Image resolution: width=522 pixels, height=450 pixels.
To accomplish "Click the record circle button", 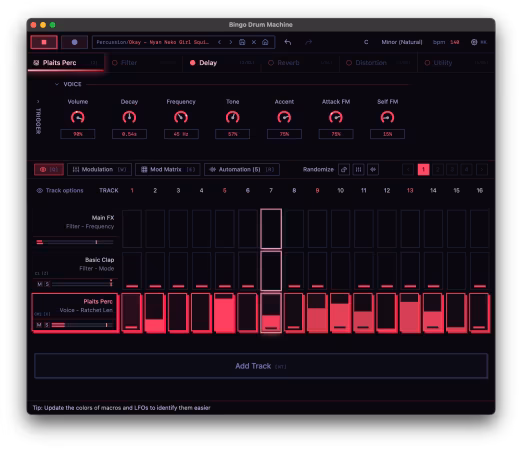I will coord(74,42).
